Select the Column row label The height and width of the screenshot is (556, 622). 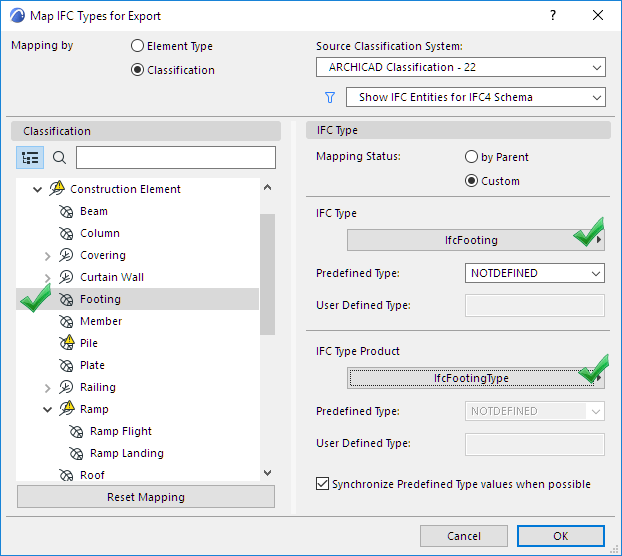(x=100, y=233)
